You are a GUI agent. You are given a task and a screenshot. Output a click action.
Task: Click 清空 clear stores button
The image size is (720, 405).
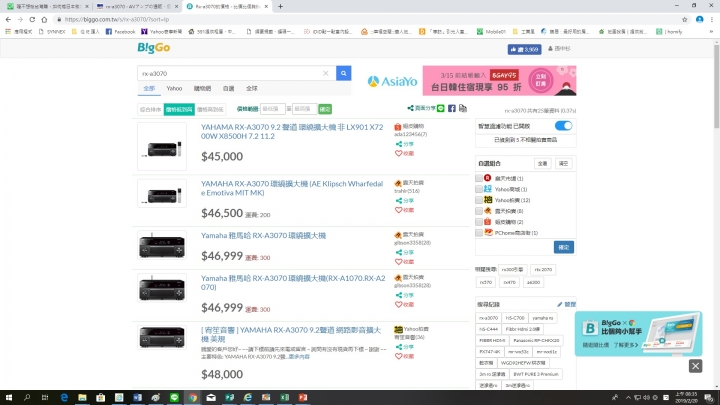[563, 163]
